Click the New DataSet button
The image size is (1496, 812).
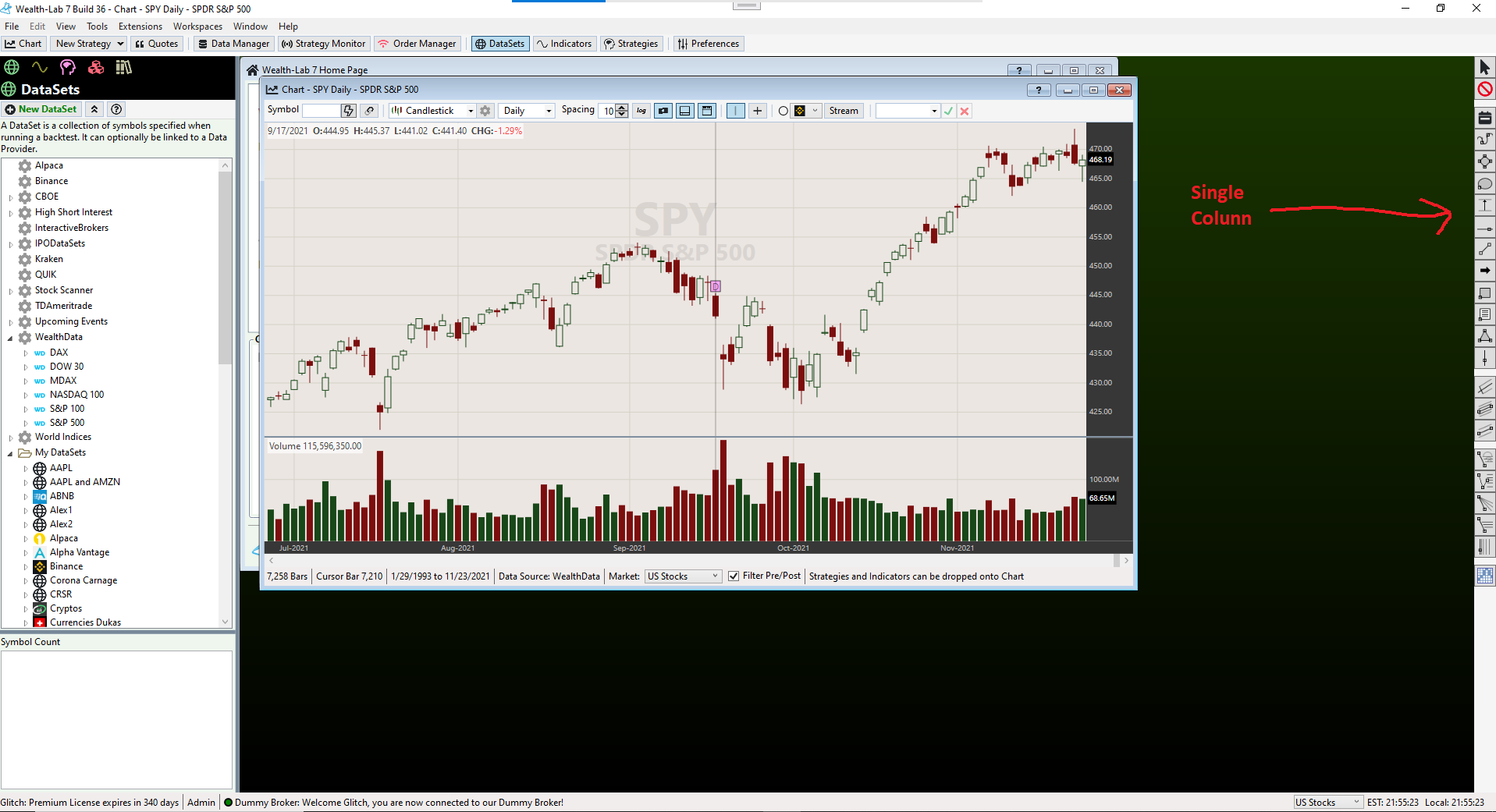[41, 109]
